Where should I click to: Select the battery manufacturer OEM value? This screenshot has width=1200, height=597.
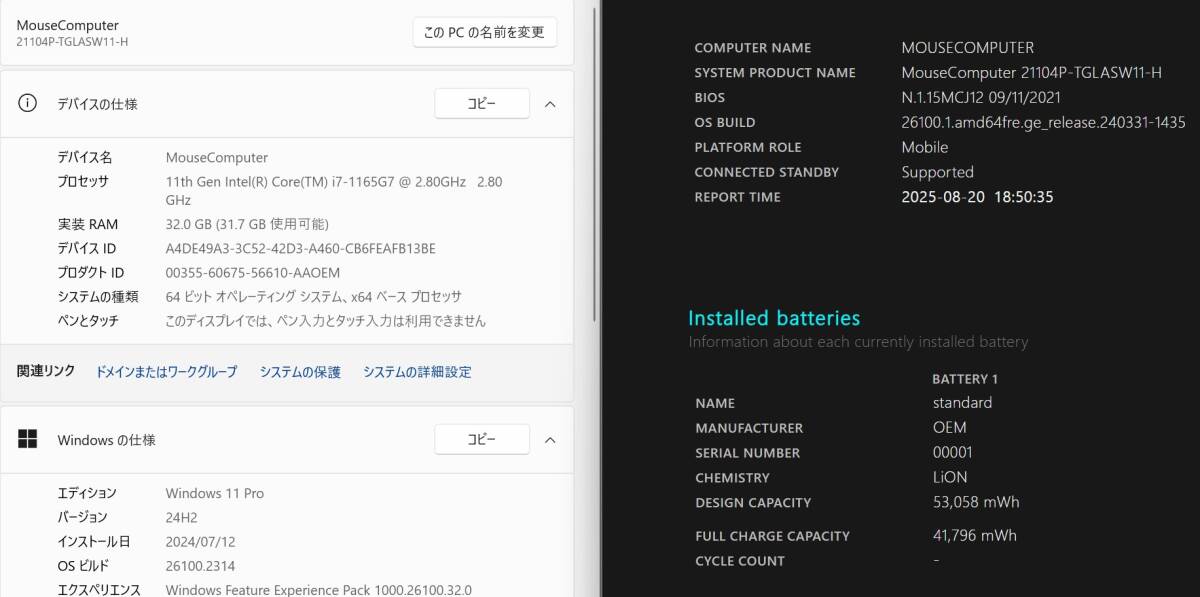point(949,427)
